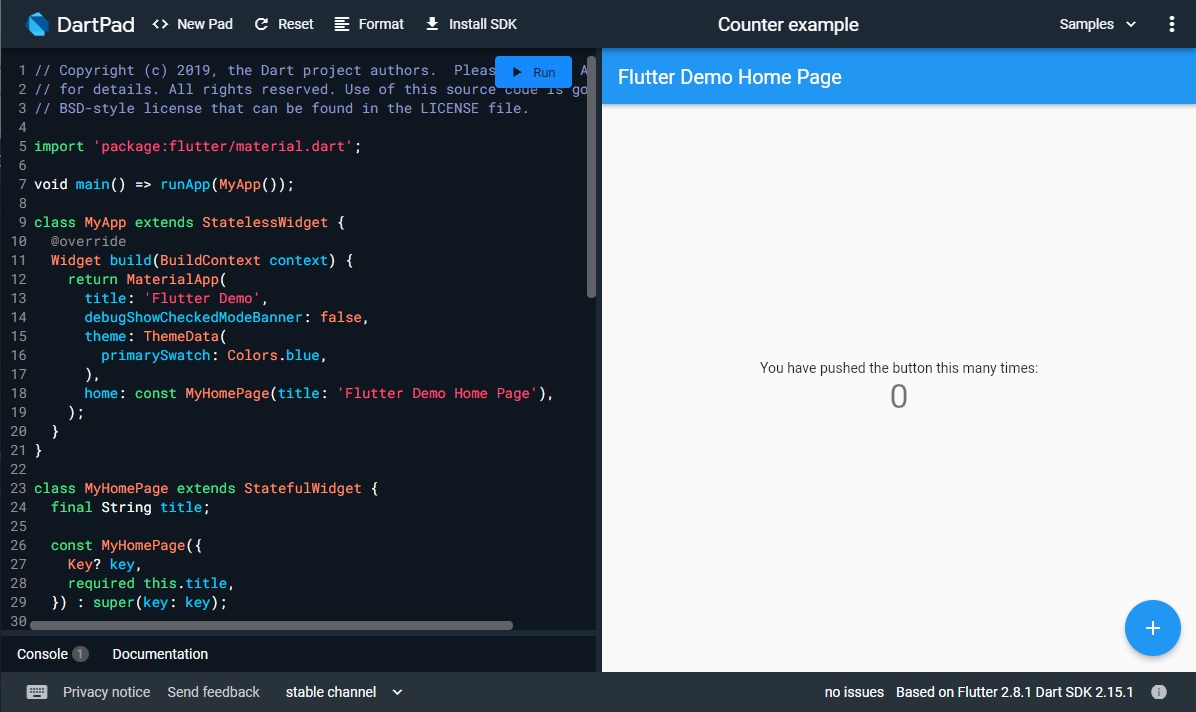The width and height of the screenshot is (1196, 712).
Task: Click the New Pad code brackets icon
Action: [x=160, y=24]
